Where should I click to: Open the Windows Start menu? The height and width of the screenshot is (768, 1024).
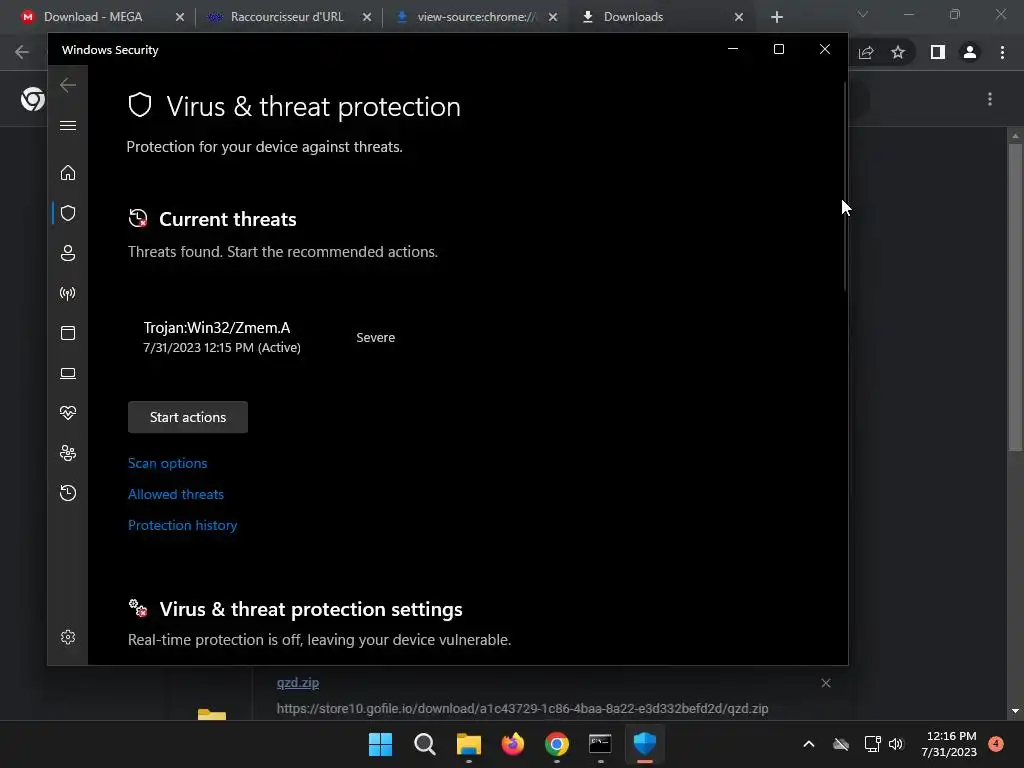click(381, 744)
